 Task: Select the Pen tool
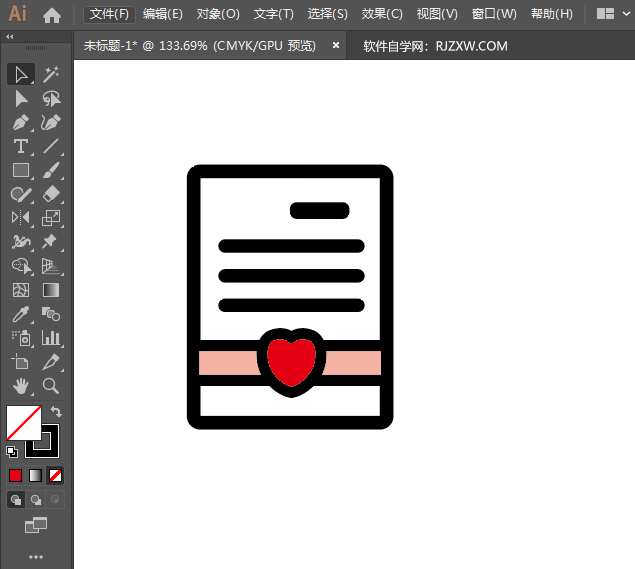pyautogui.click(x=21, y=122)
